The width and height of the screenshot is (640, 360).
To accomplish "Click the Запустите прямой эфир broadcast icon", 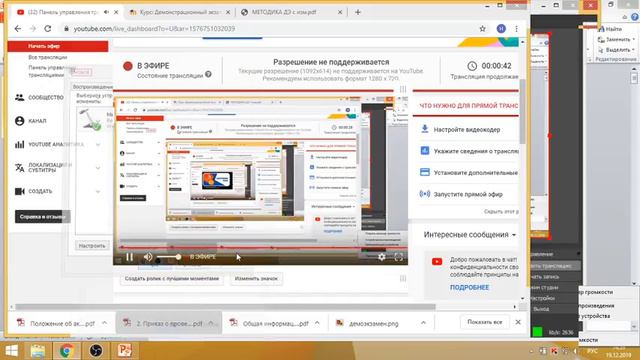I will pos(424,194).
